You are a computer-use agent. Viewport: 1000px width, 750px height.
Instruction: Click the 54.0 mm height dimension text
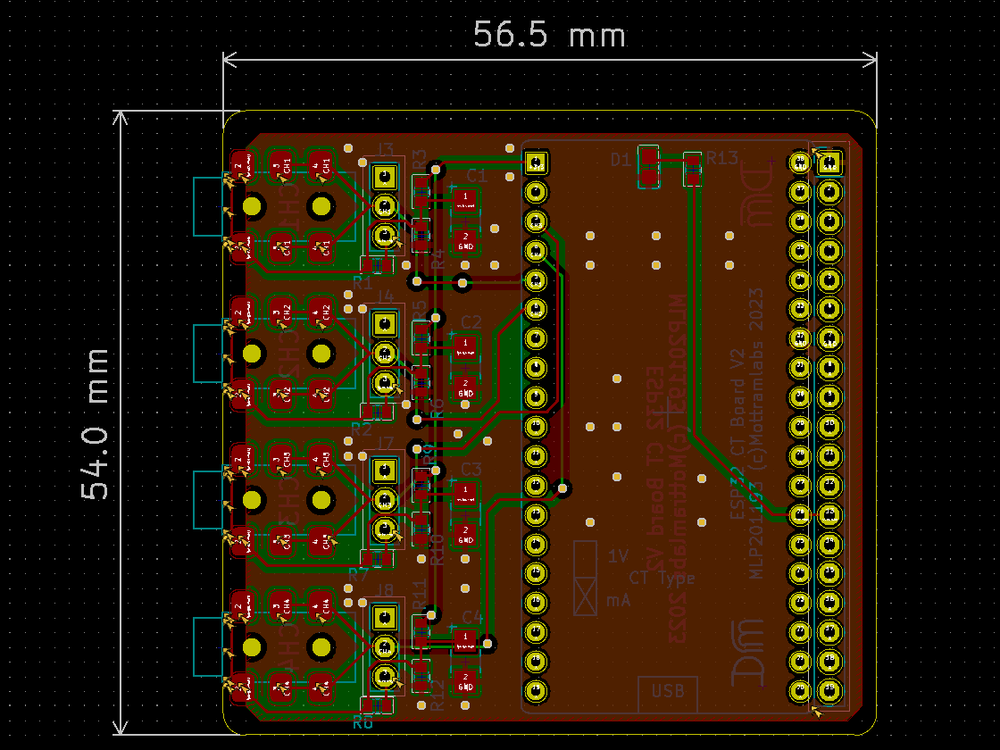coord(95,423)
